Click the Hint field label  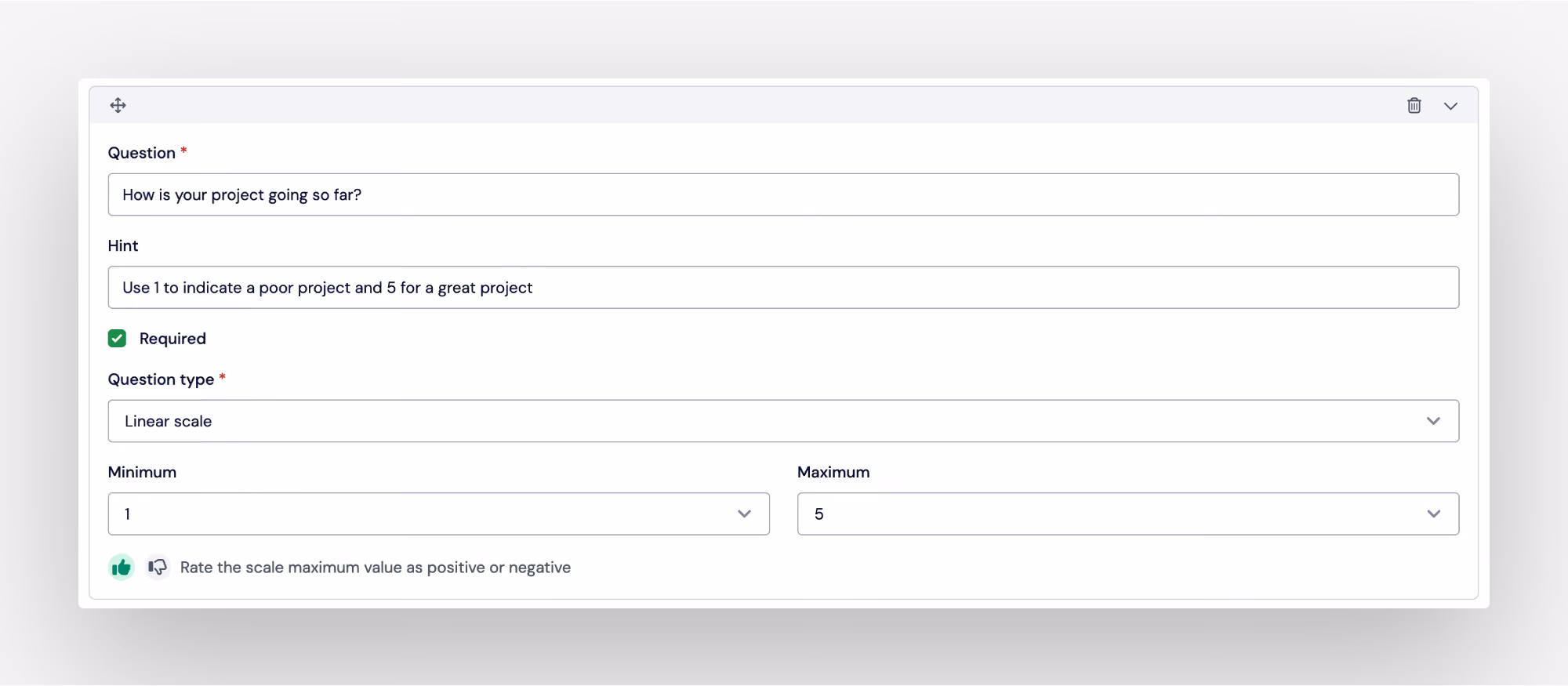tap(123, 245)
